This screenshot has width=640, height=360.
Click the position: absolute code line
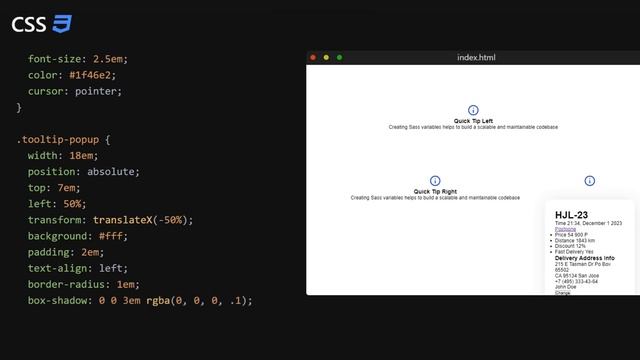[84, 171]
